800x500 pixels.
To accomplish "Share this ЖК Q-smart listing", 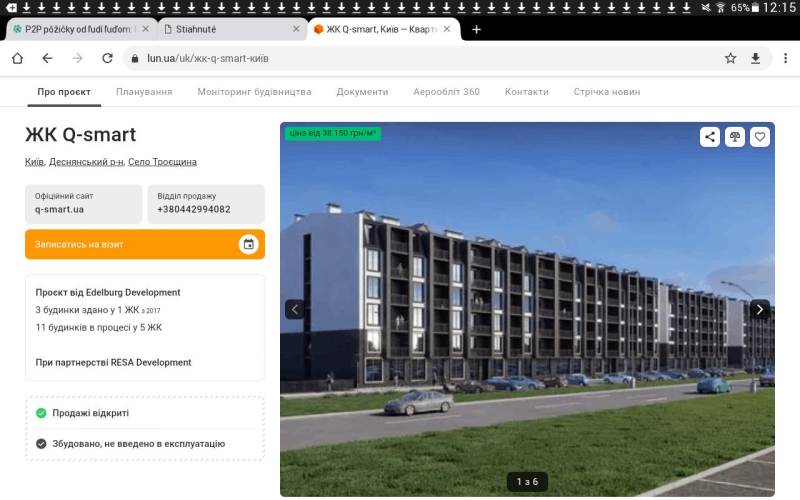I will pos(710,137).
